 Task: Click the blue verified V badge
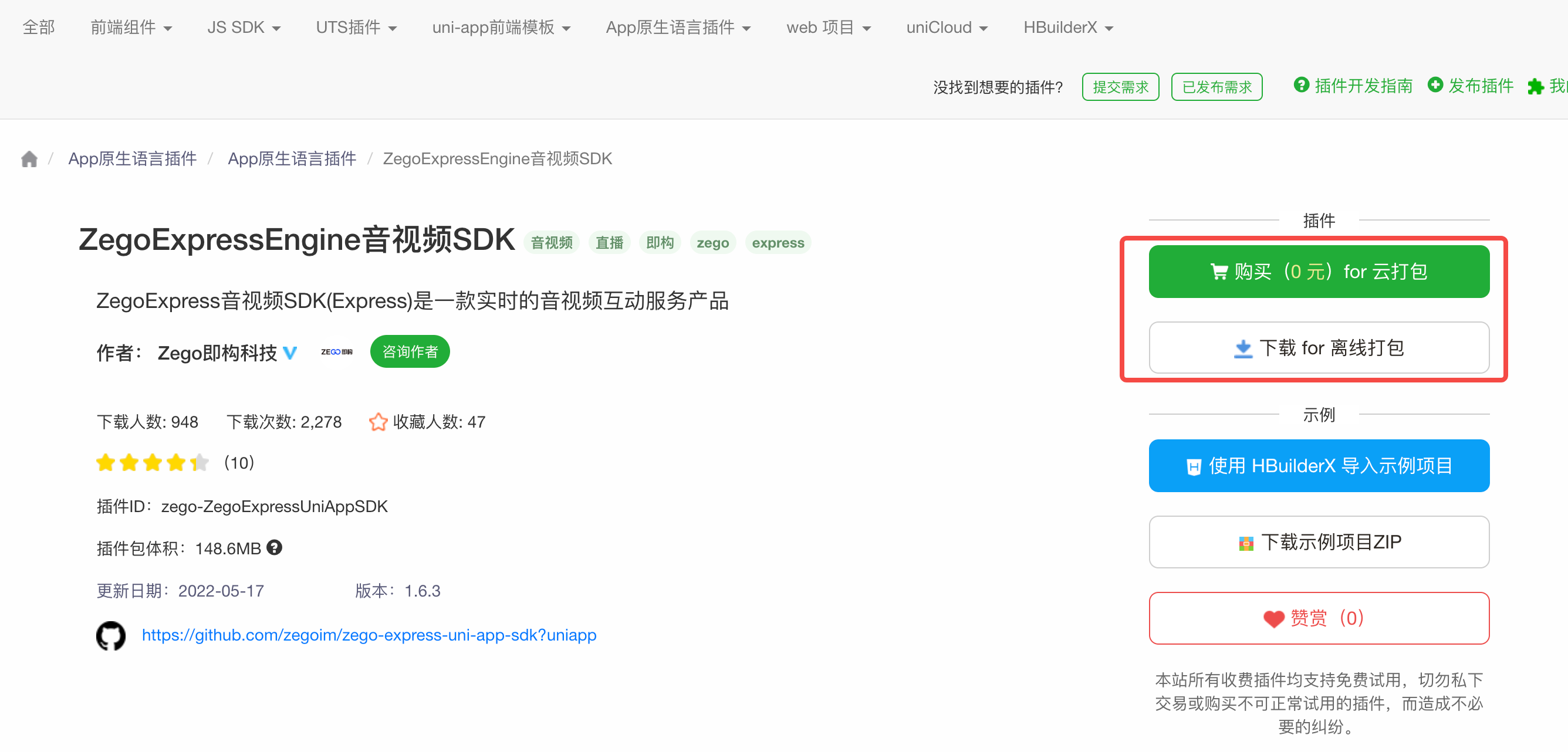(x=290, y=353)
